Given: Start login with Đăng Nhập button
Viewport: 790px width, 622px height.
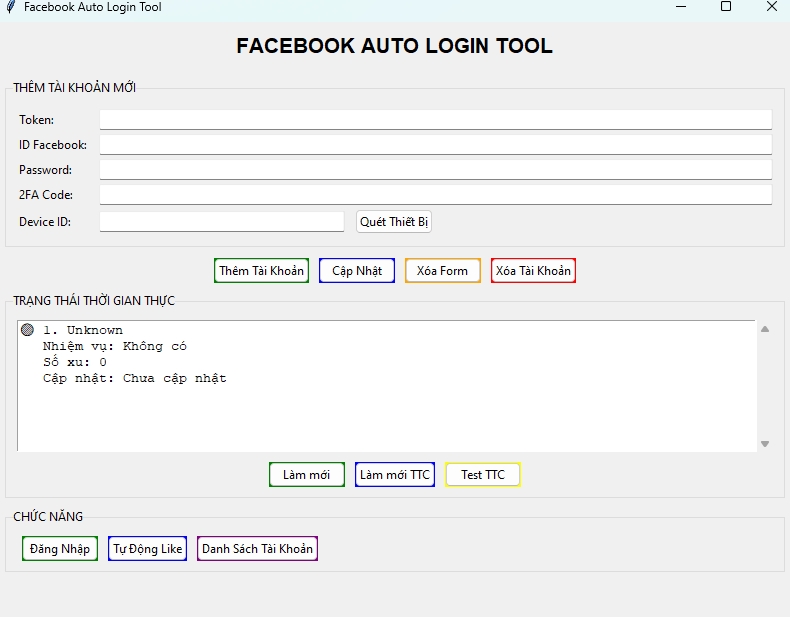Looking at the screenshot, I should (x=59, y=548).
